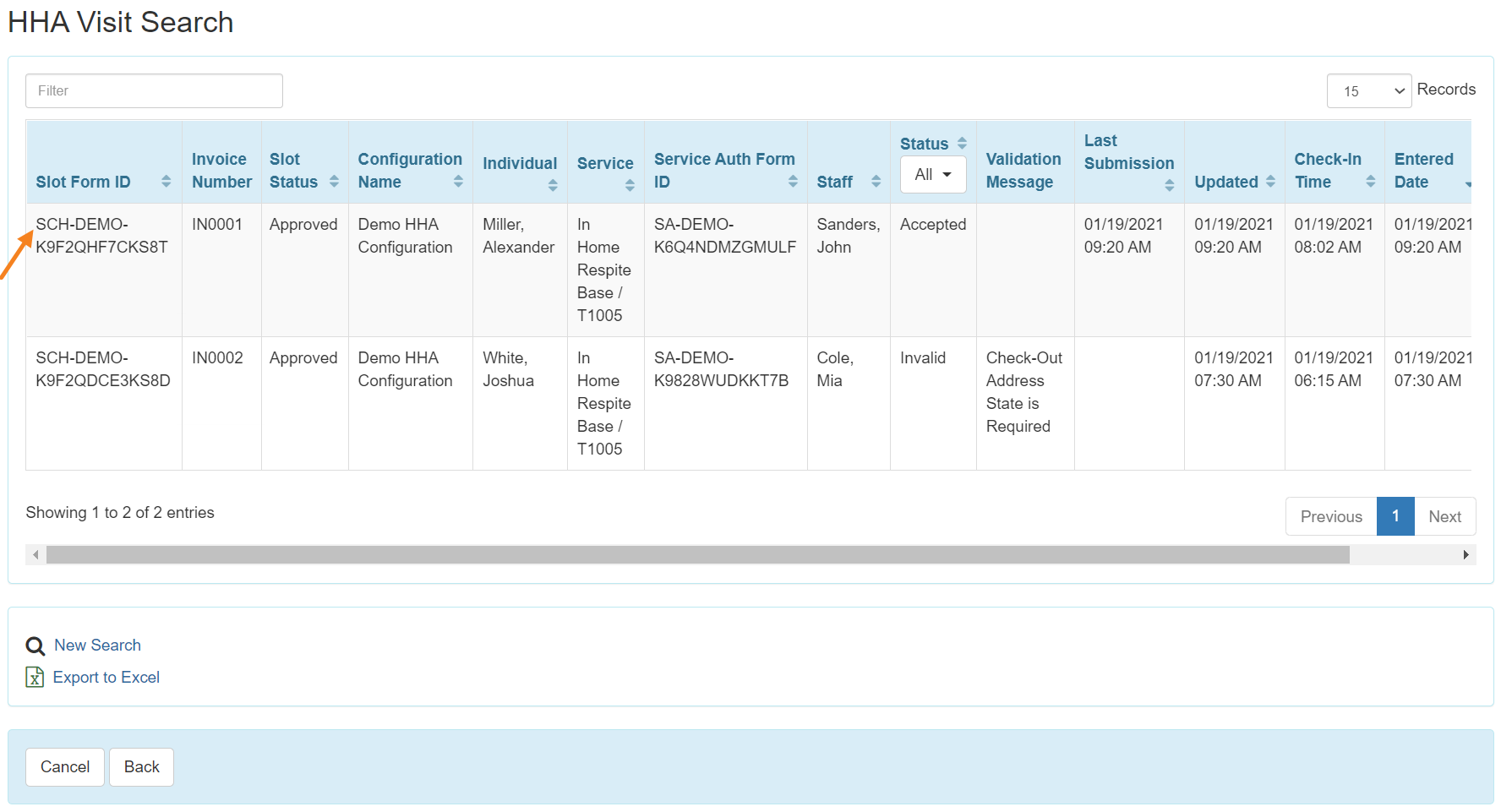Sort by Slot Form ID arrows
1501x812 pixels.
(x=166, y=182)
